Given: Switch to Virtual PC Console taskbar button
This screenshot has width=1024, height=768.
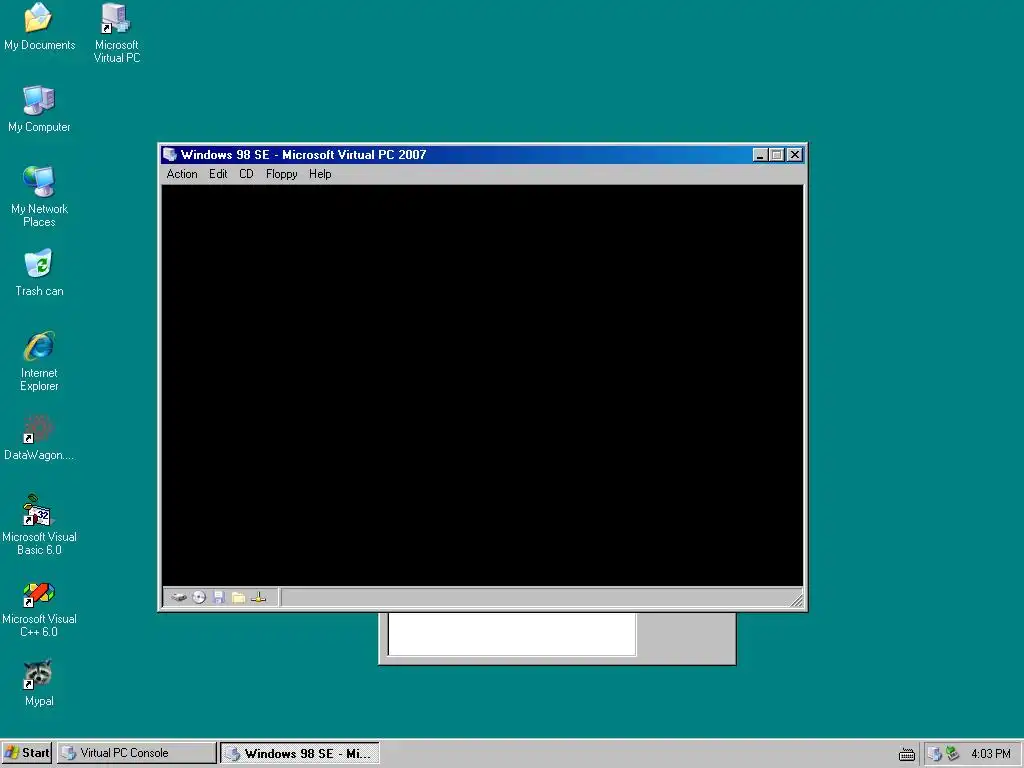Looking at the screenshot, I should pos(136,753).
